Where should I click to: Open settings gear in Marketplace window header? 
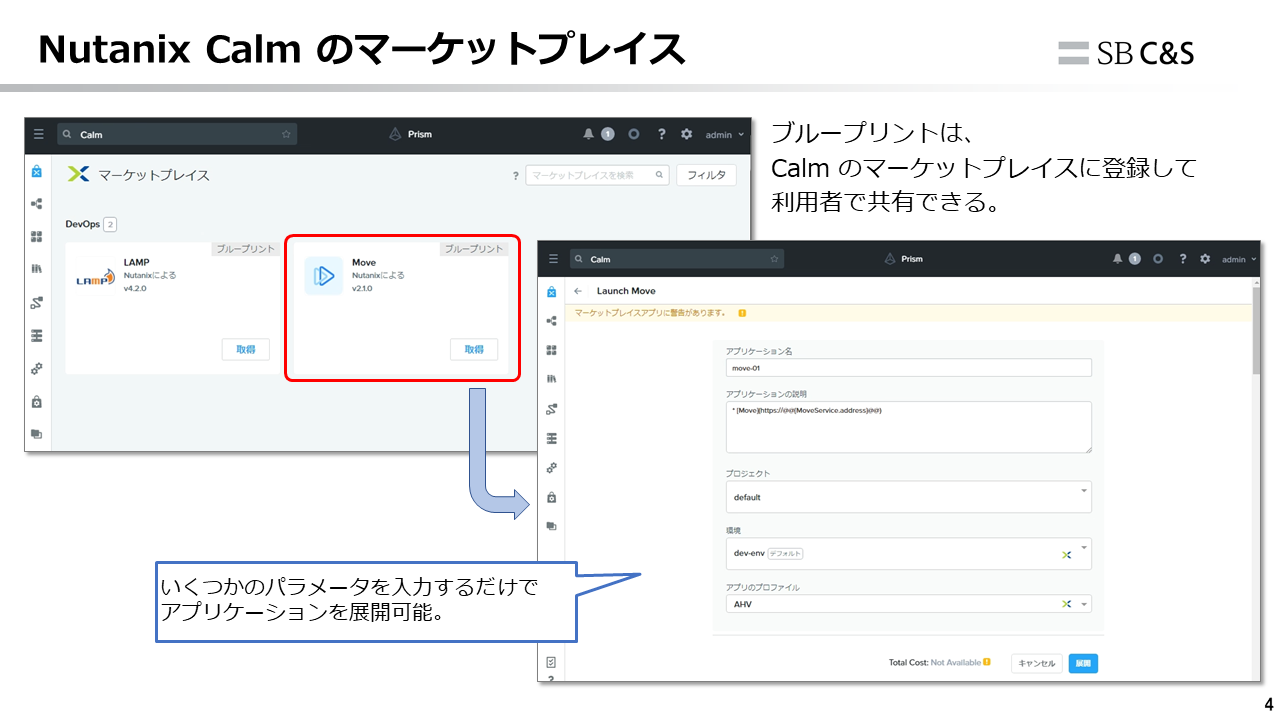point(686,134)
